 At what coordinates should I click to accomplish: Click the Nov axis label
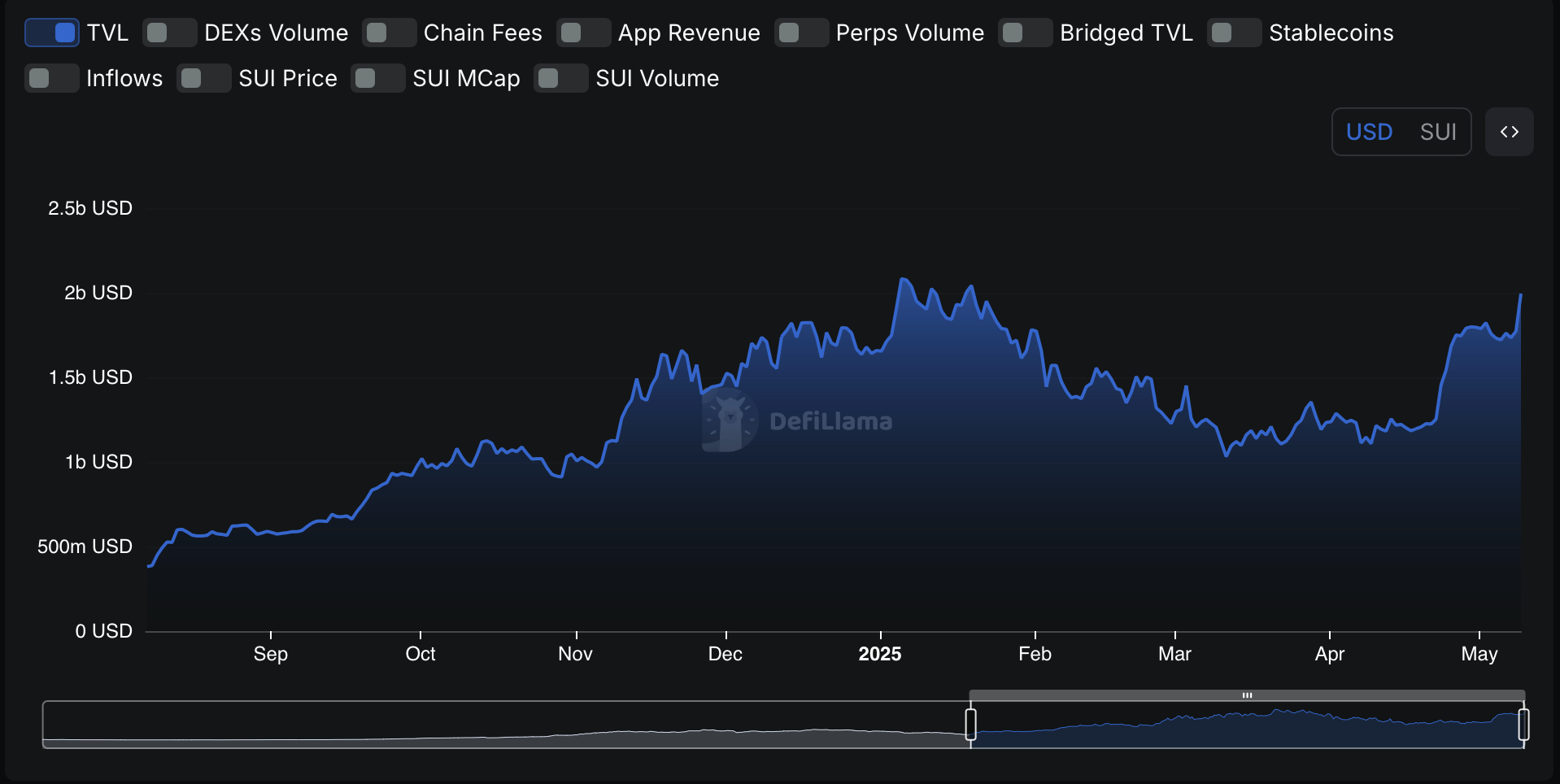pyautogui.click(x=576, y=654)
